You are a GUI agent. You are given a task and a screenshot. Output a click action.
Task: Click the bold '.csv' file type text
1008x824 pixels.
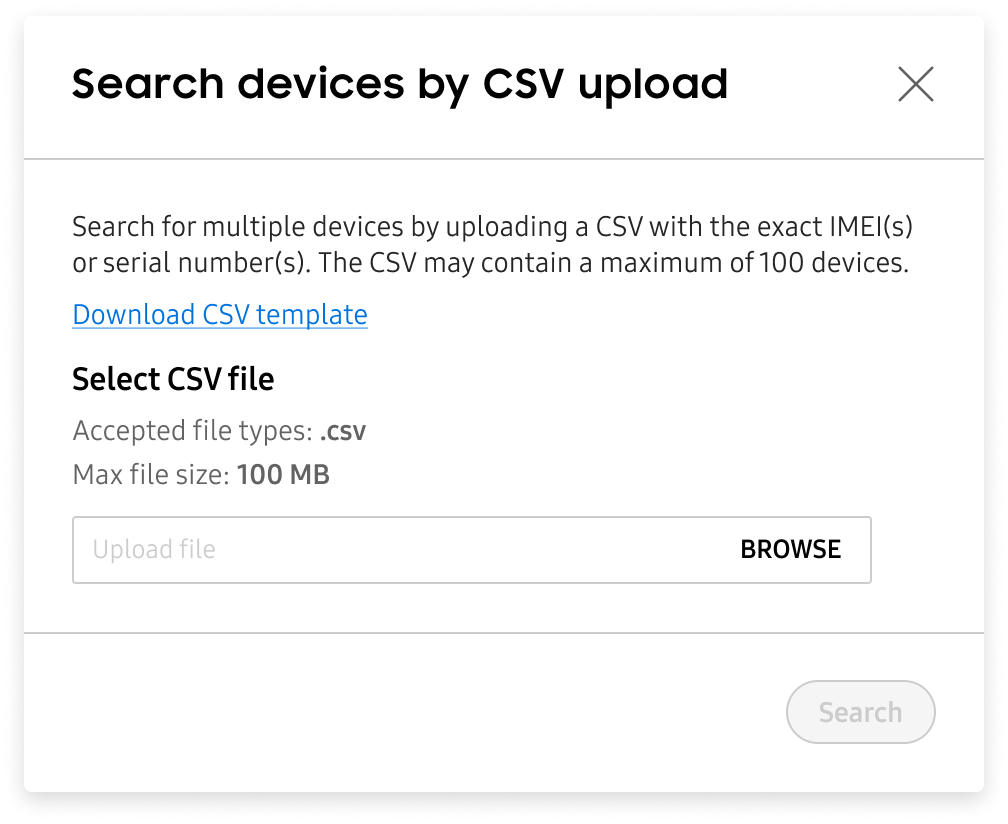(343, 432)
